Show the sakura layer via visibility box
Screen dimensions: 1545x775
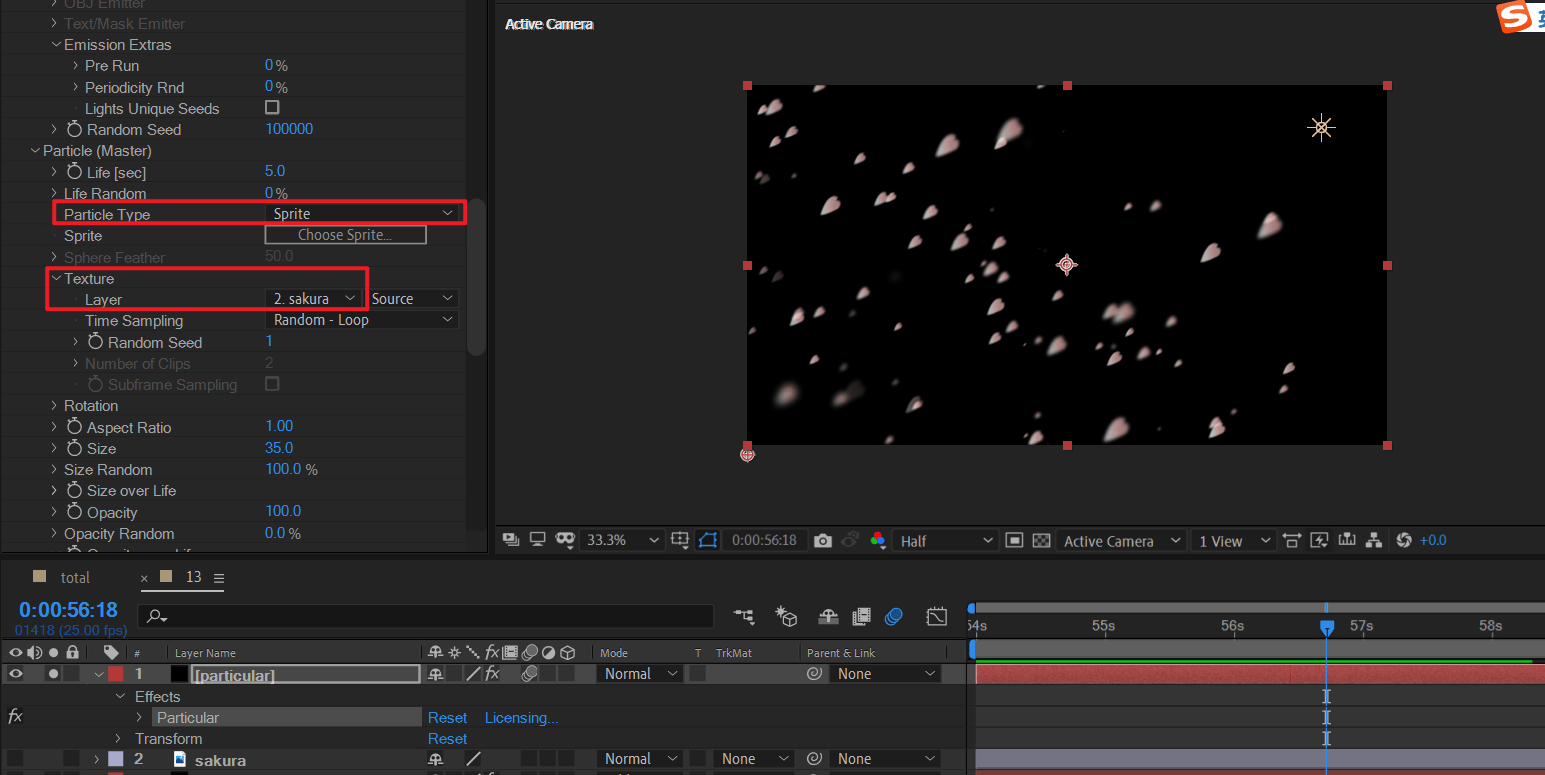[15, 759]
